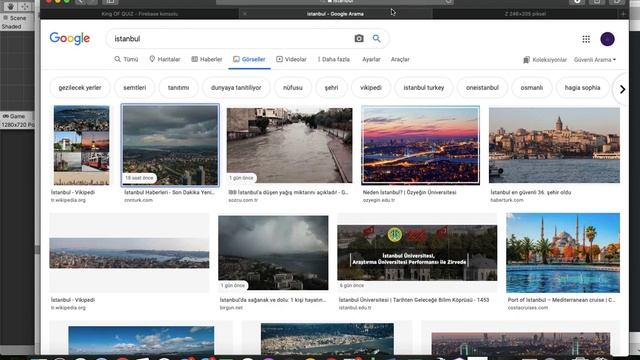Image resolution: width=640 pixels, height=360 pixels.
Task: Click the Neden İstanbul? Özyeğin Üniversitesi title
Action: coord(409,192)
